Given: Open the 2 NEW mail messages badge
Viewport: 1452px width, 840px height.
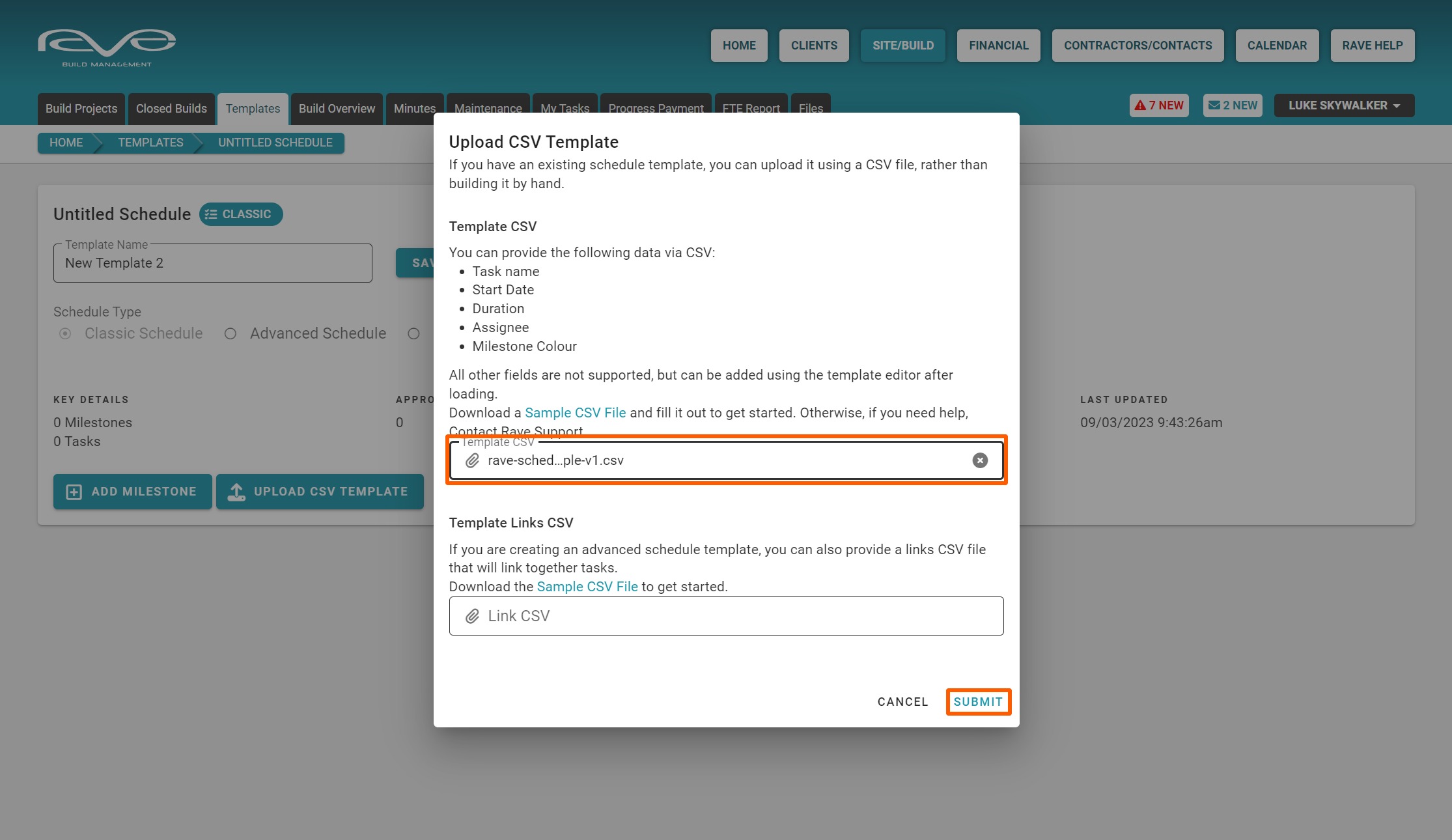Looking at the screenshot, I should tap(1232, 105).
